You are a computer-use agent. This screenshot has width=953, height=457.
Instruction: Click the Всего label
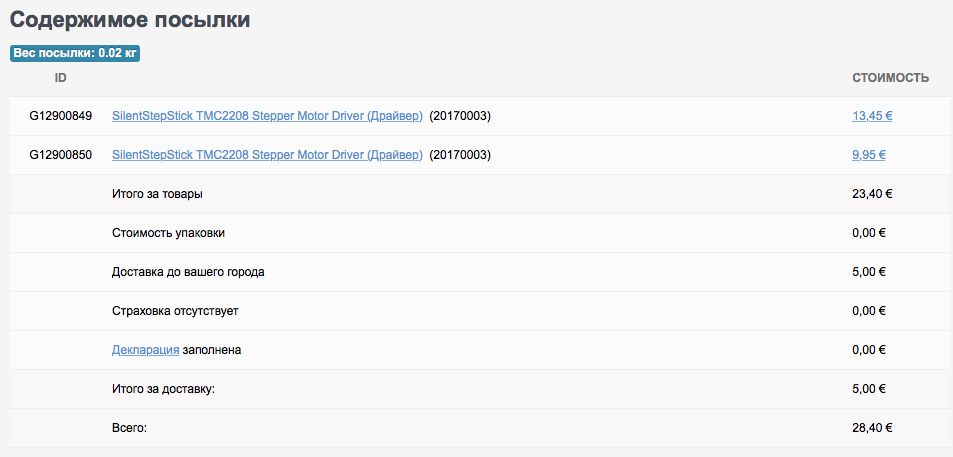129,428
